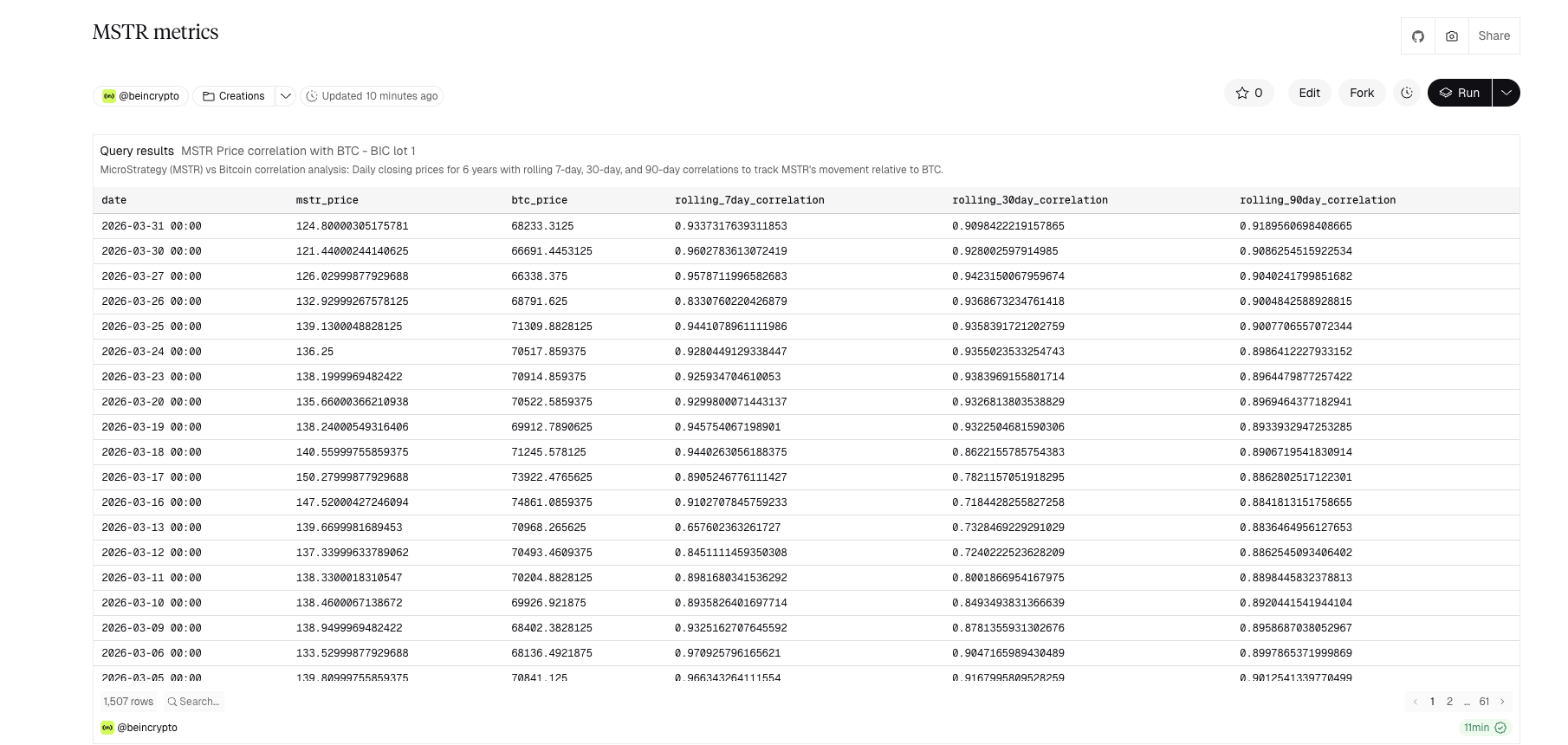This screenshot has height=745, width=1568.
Task: Select page 1 in pagination
Action: pyautogui.click(x=1432, y=702)
